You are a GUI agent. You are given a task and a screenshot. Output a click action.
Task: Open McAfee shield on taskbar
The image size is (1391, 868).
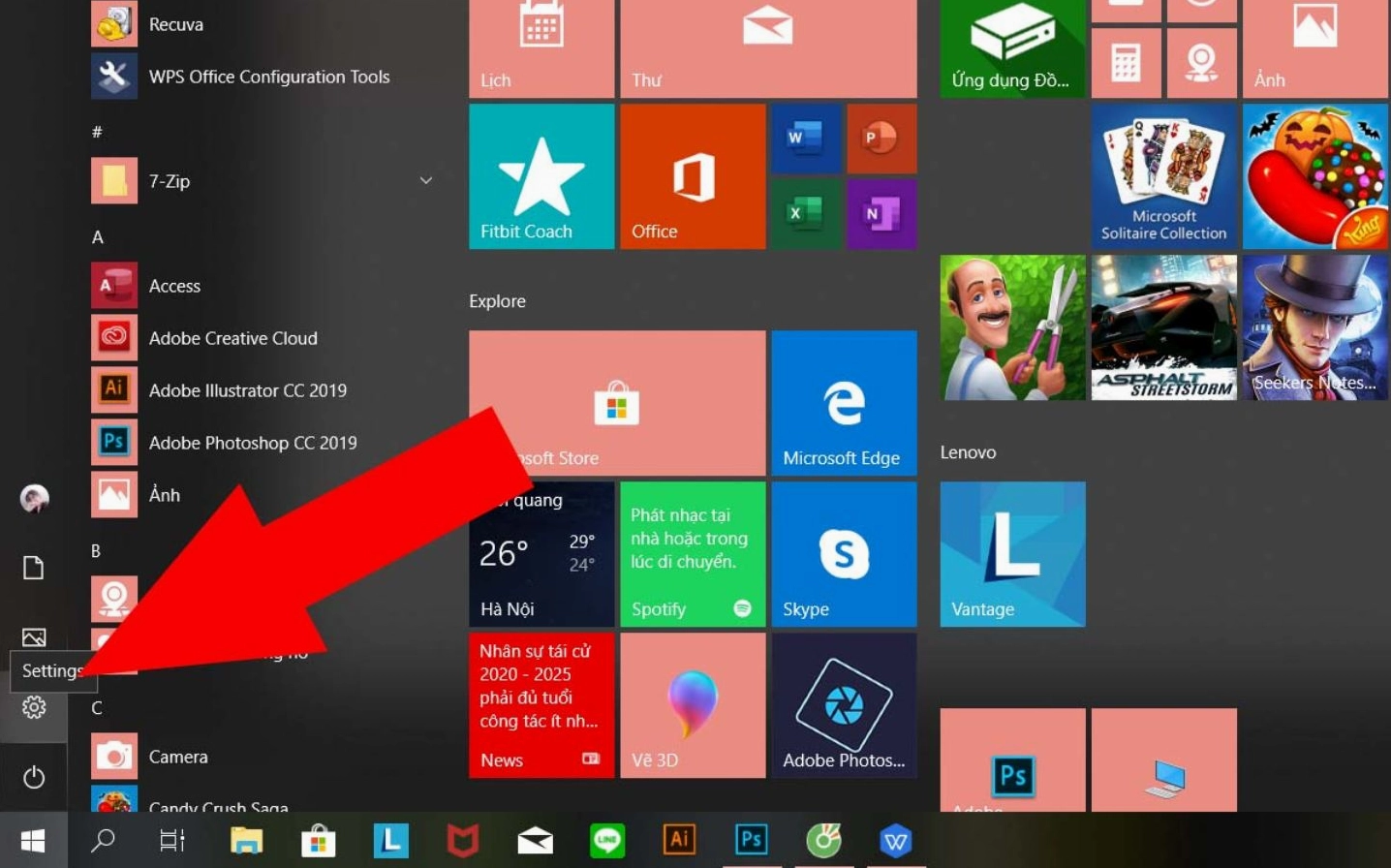pos(463,841)
